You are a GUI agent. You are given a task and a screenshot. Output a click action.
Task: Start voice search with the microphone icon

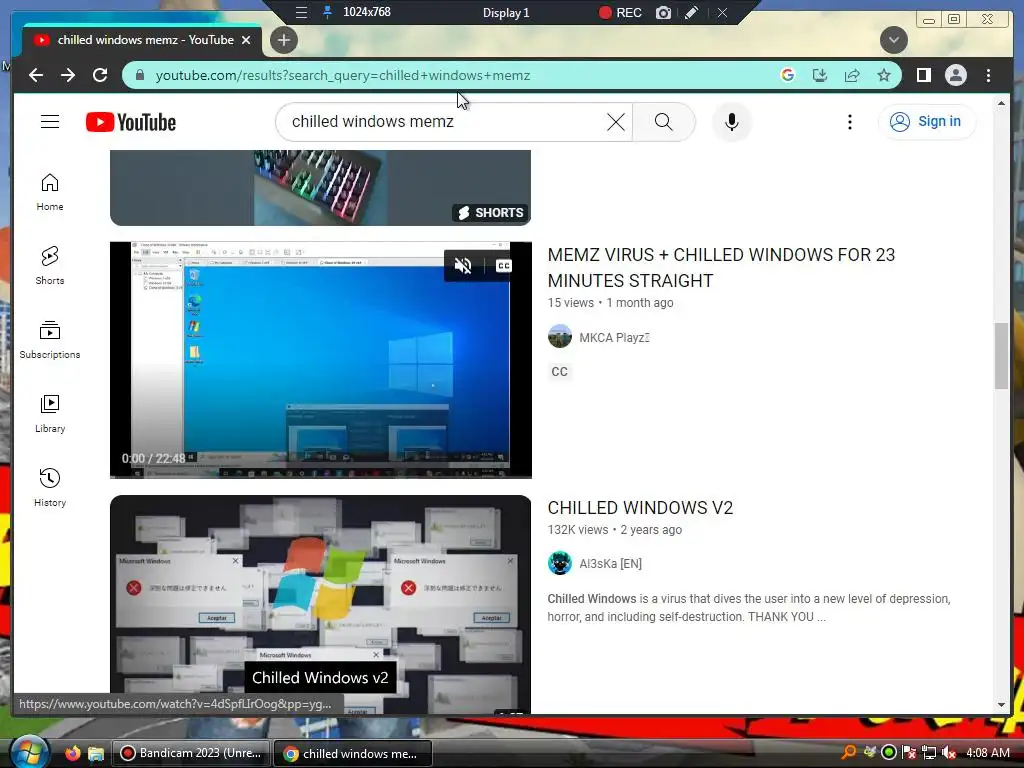pos(732,122)
